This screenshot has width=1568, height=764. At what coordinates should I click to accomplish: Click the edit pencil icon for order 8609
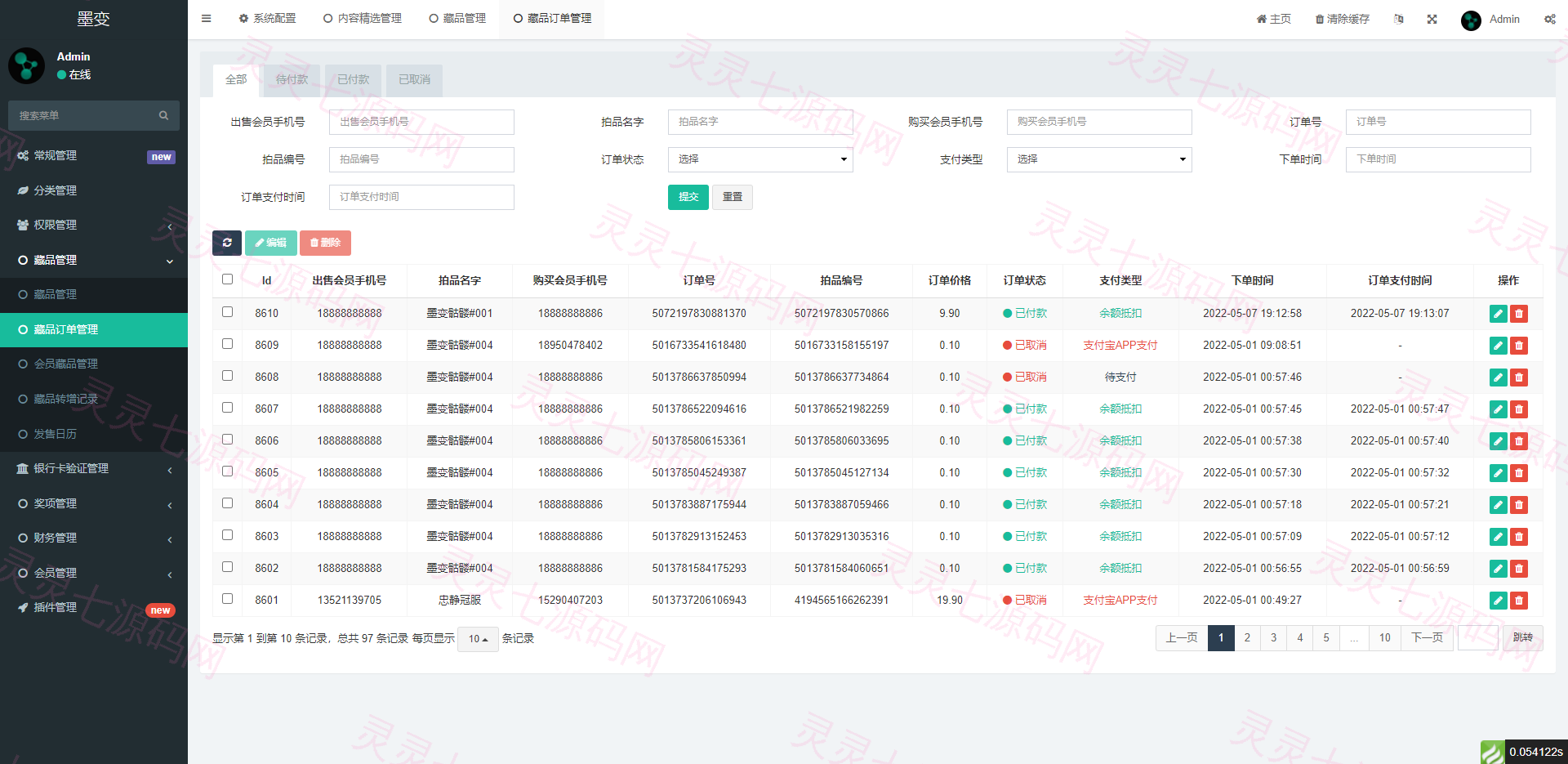click(1498, 346)
